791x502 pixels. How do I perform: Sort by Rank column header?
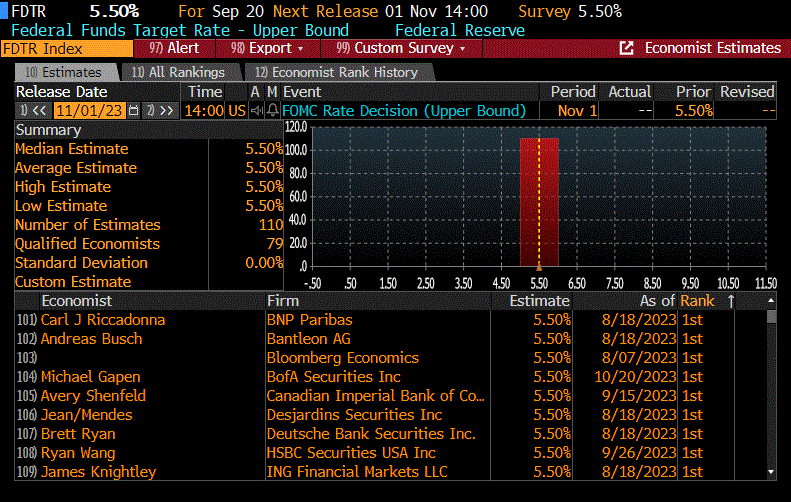click(x=697, y=301)
